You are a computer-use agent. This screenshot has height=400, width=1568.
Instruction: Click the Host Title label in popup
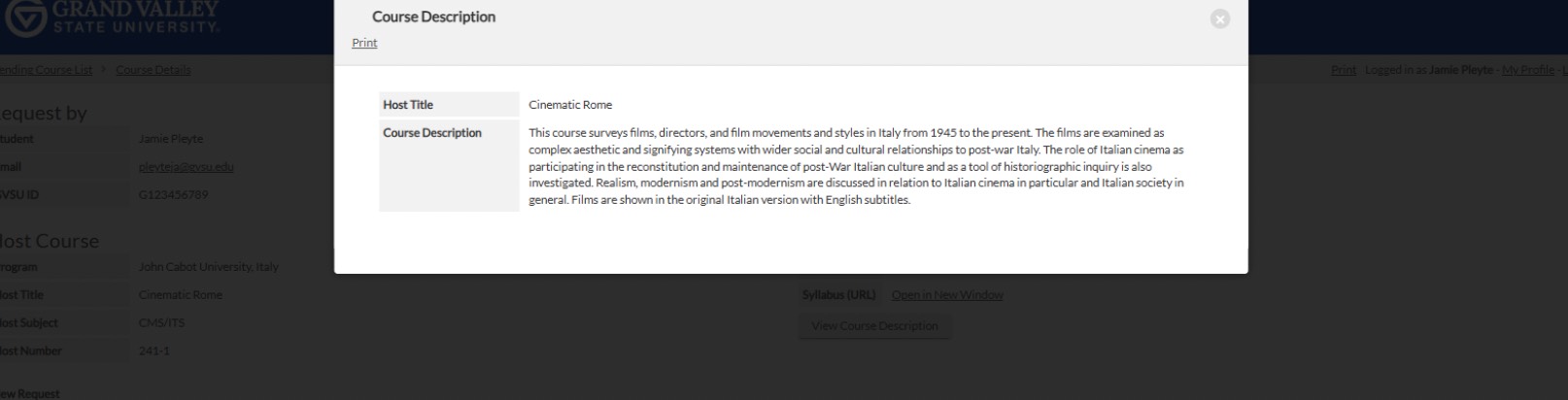coord(408,105)
